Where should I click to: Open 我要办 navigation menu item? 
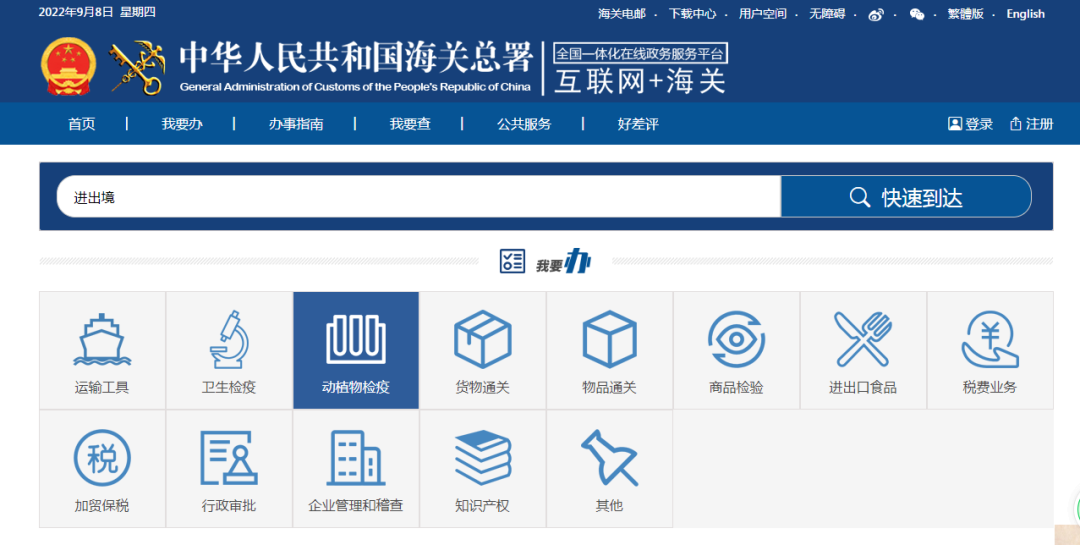click(182, 124)
